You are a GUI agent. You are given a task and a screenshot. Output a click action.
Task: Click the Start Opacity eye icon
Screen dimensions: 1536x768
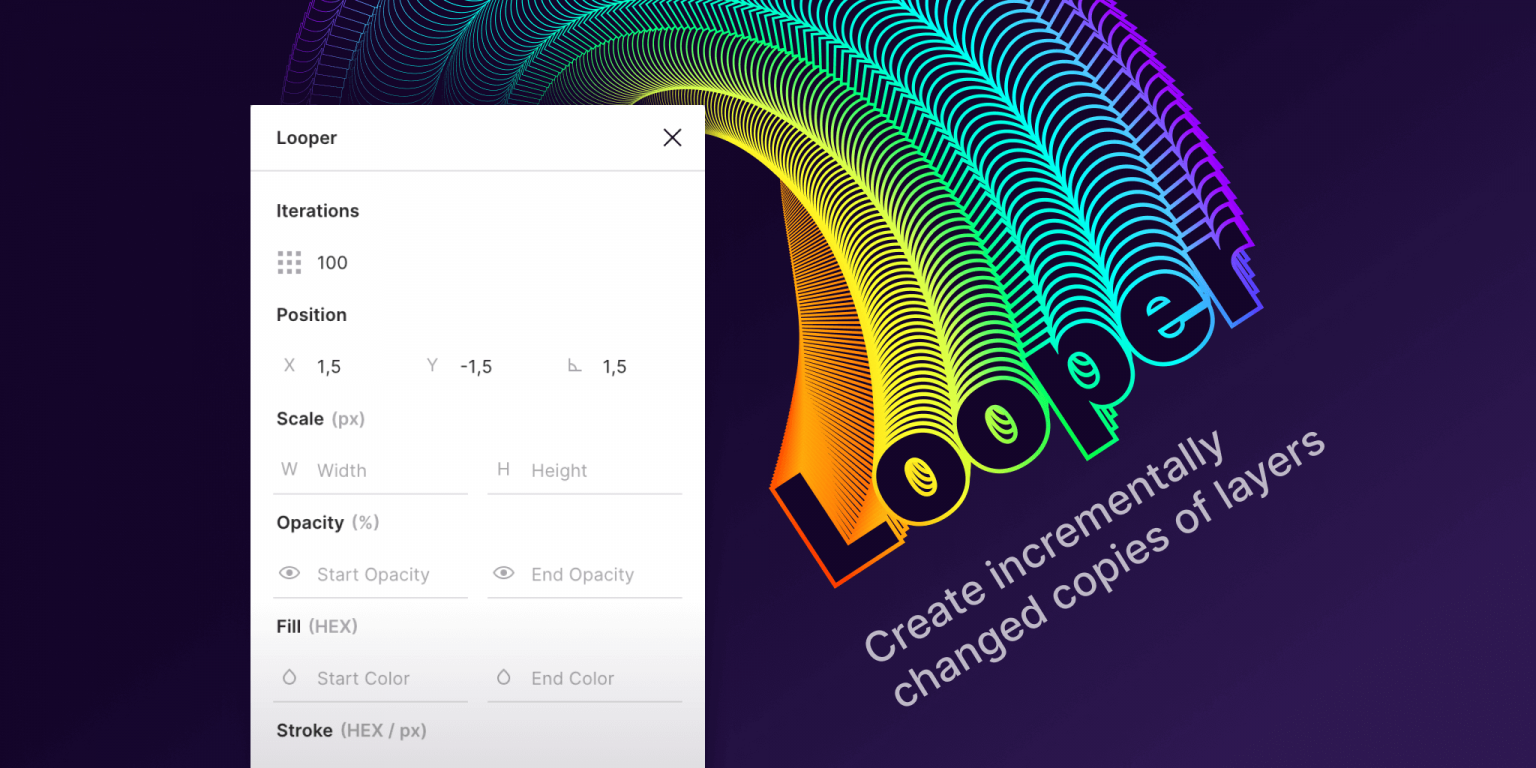(x=289, y=573)
